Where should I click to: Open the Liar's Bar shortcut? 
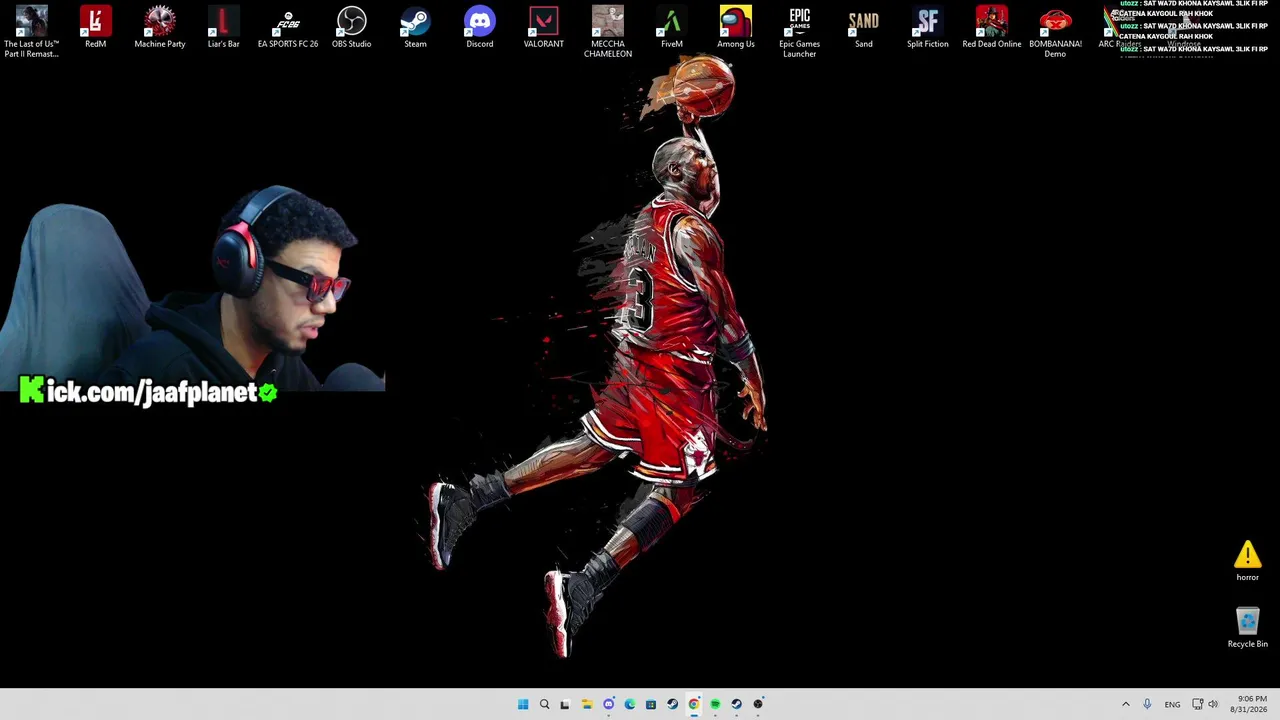click(x=223, y=27)
